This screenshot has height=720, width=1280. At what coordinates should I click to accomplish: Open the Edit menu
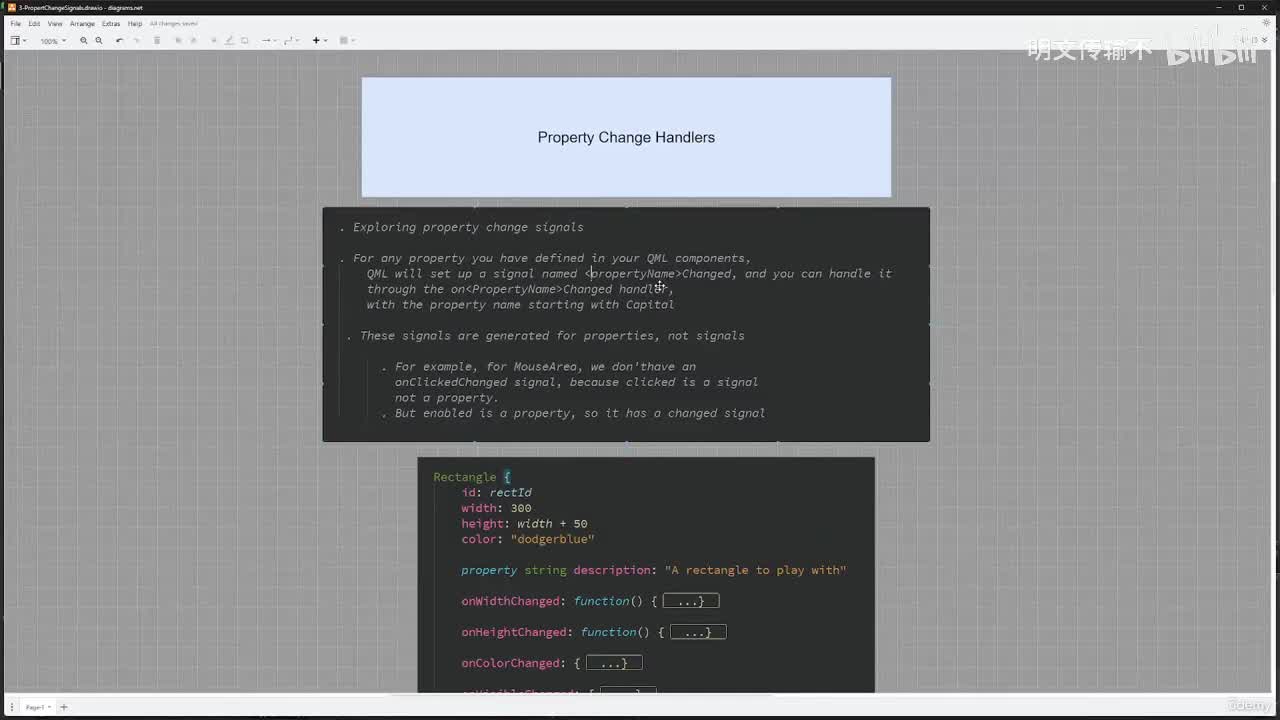34,23
